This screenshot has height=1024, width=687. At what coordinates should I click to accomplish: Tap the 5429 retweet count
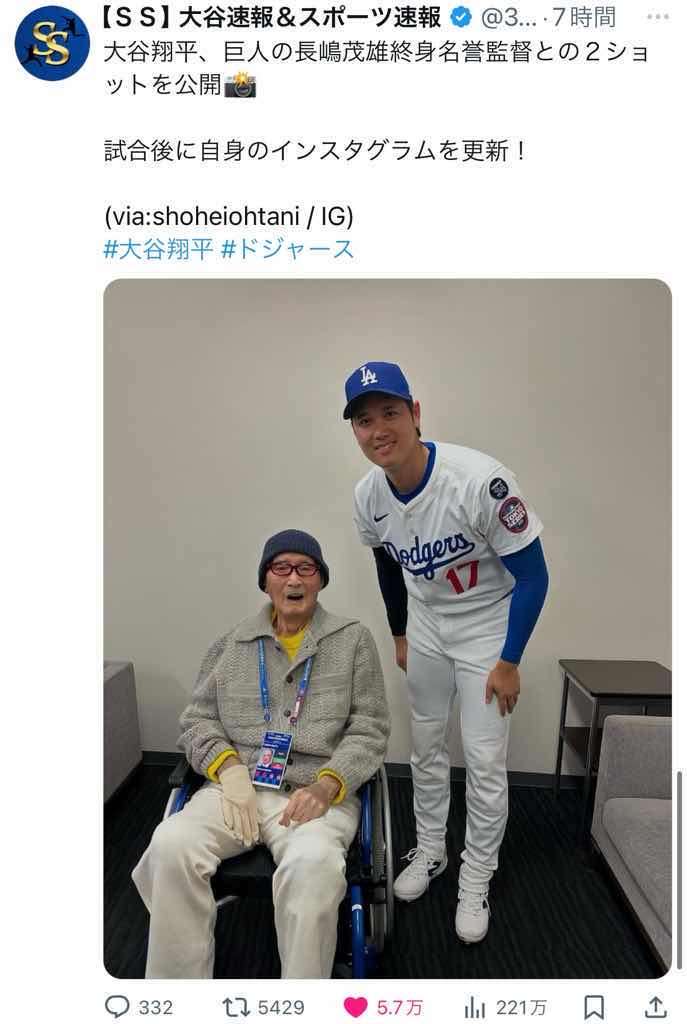point(279,1007)
